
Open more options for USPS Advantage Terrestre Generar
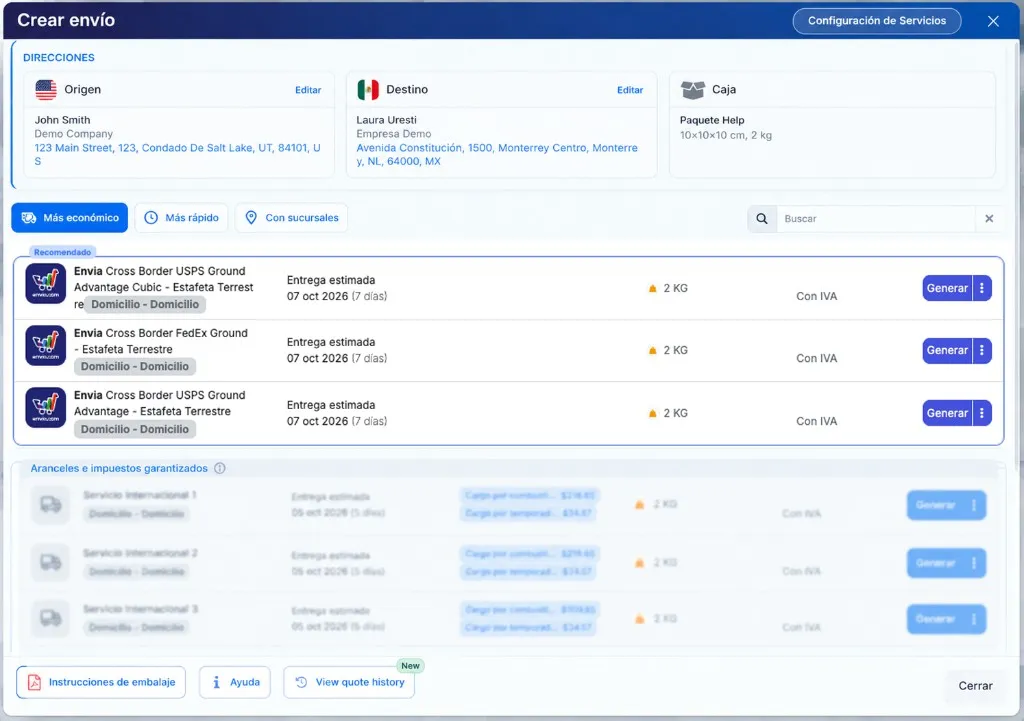coord(982,413)
